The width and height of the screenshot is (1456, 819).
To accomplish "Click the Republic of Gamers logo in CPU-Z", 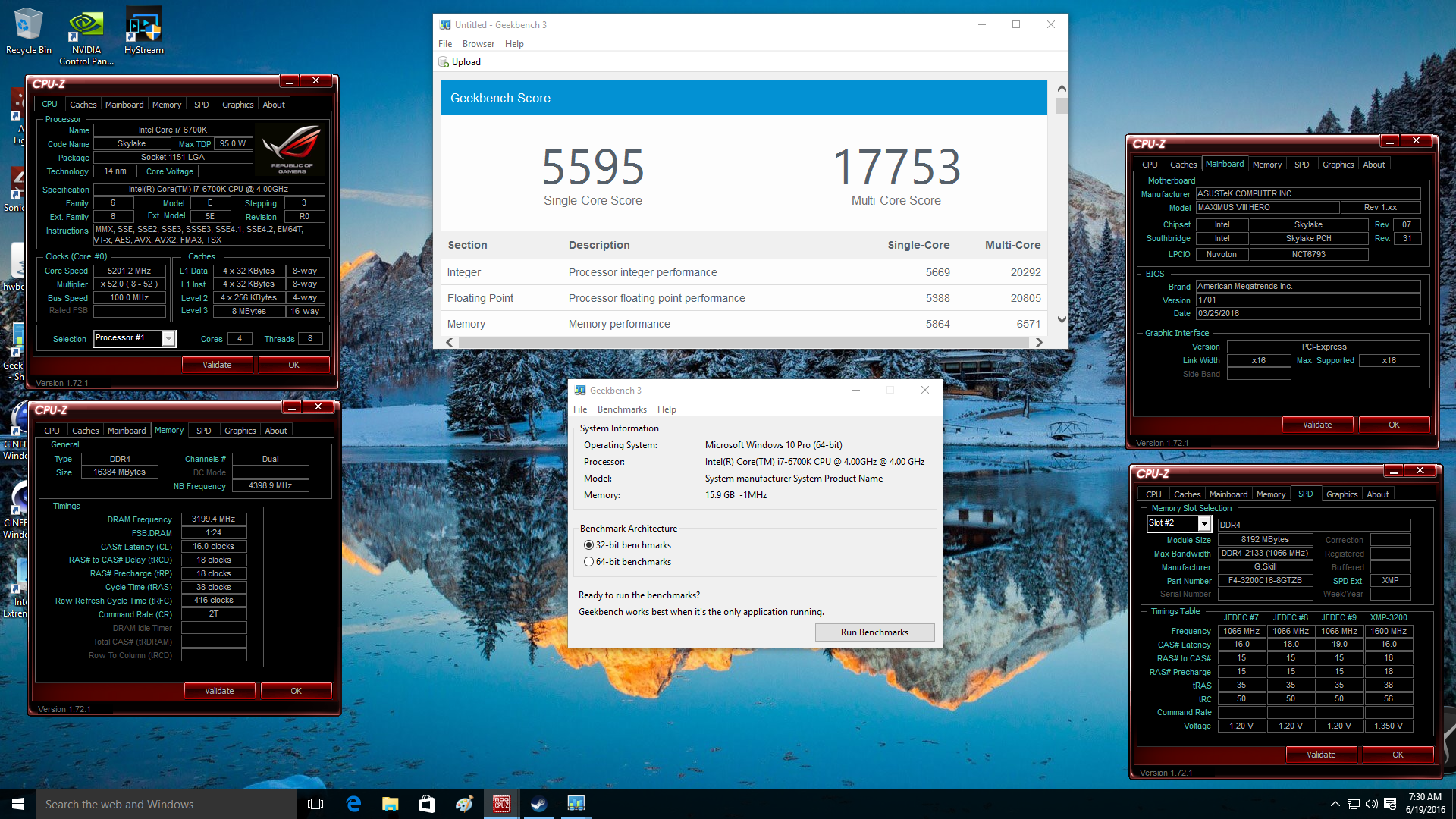I will 292,149.
